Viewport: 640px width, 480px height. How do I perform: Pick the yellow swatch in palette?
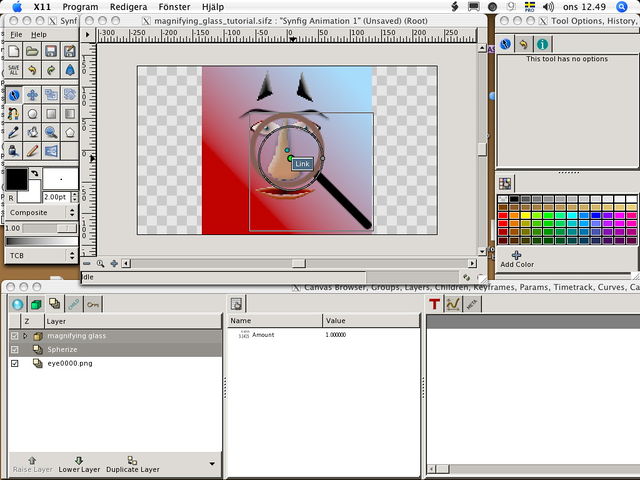click(x=526, y=216)
